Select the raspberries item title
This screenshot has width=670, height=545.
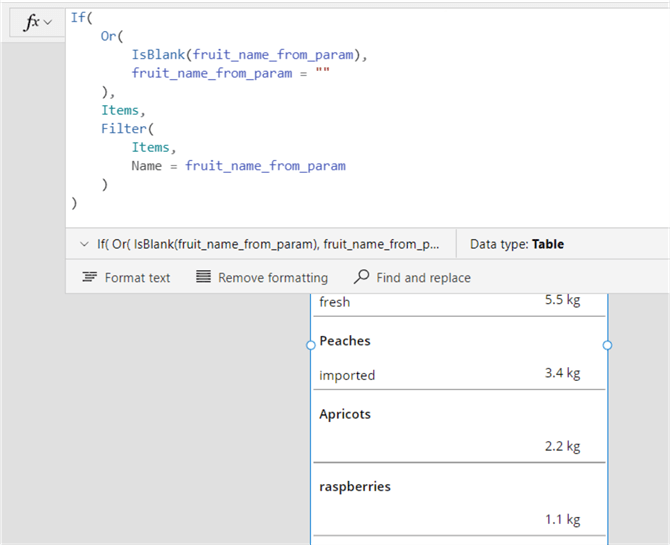tap(355, 487)
